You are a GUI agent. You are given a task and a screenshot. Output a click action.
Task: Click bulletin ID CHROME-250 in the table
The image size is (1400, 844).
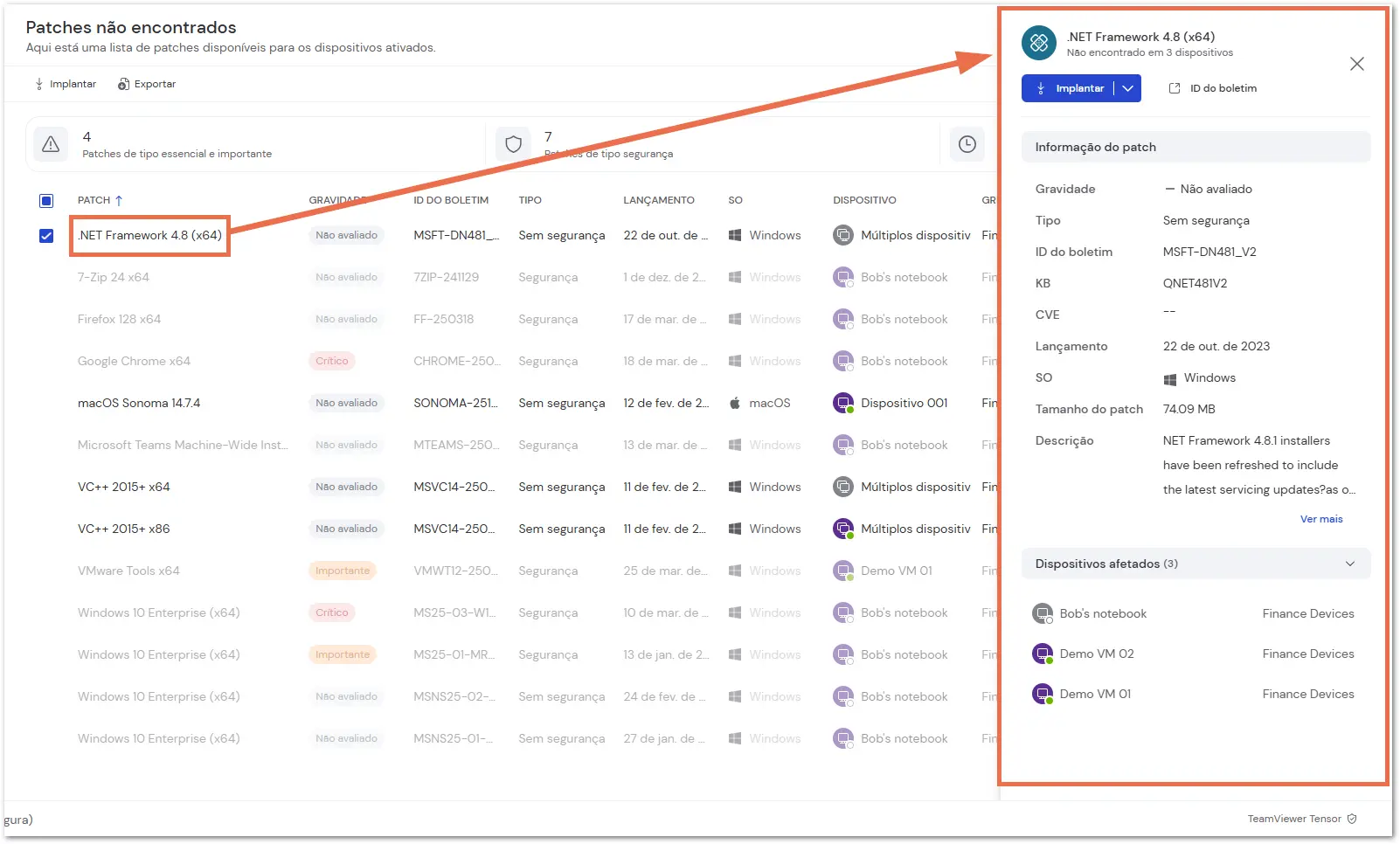[457, 361]
